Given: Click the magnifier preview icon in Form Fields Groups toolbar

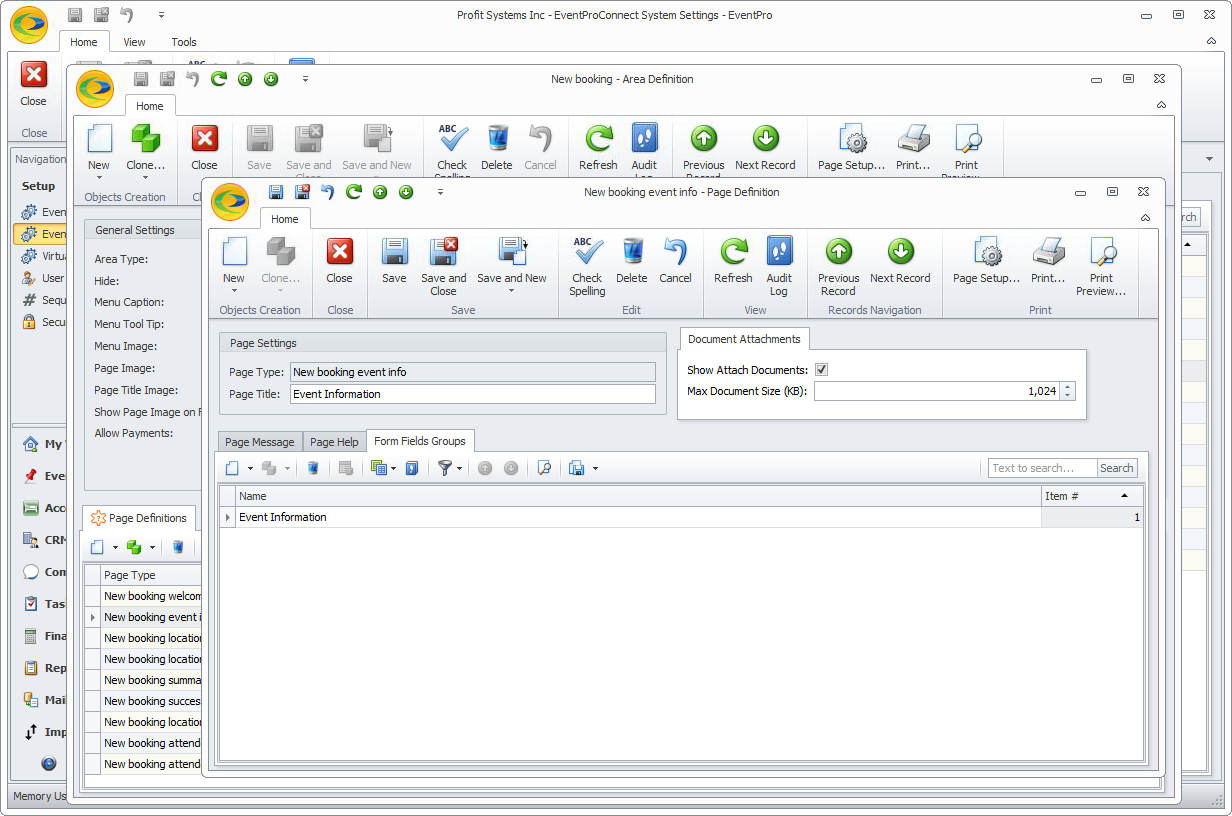Looking at the screenshot, I should click(x=544, y=468).
